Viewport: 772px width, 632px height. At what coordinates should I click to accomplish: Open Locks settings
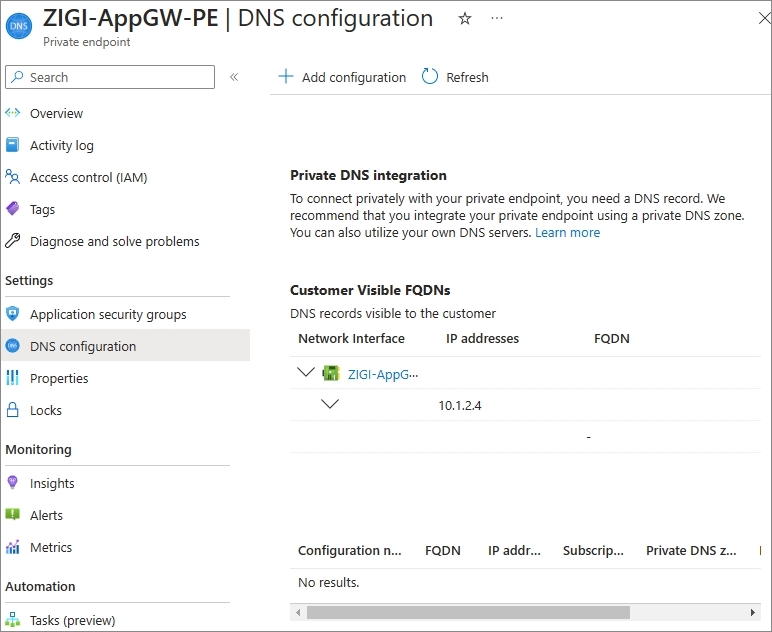pyautogui.click(x=46, y=410)
